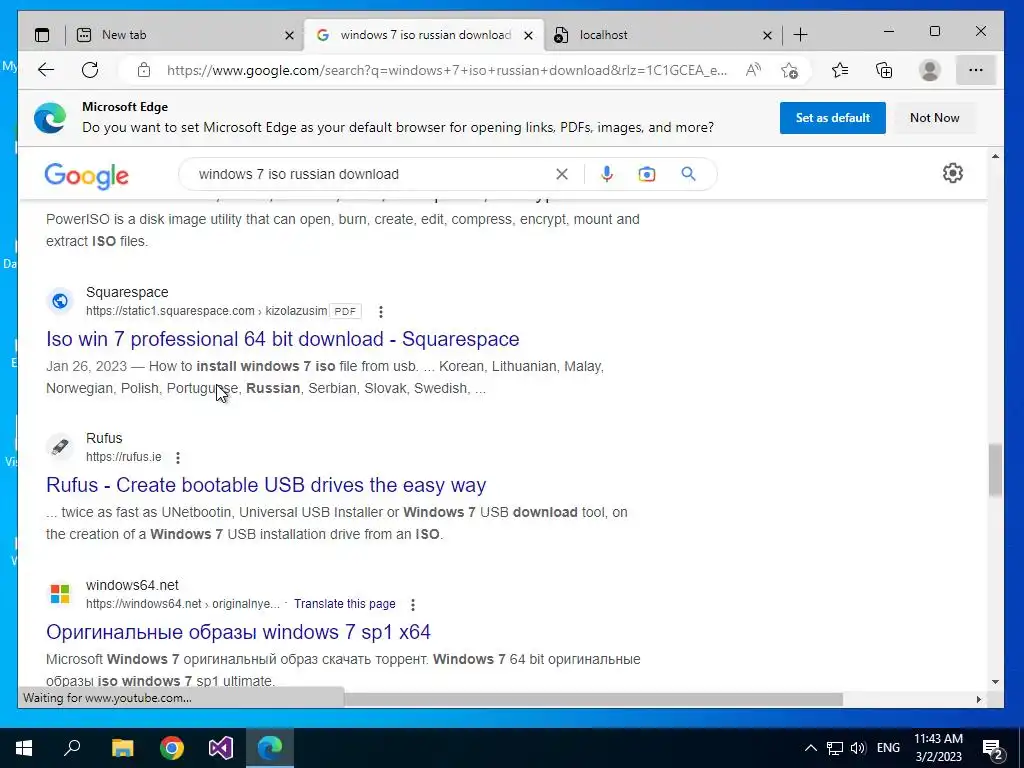Screen dimensions: 1024x768
Task: Click the horizontal scrollbar right arrow
Action: tap(978, 699)
